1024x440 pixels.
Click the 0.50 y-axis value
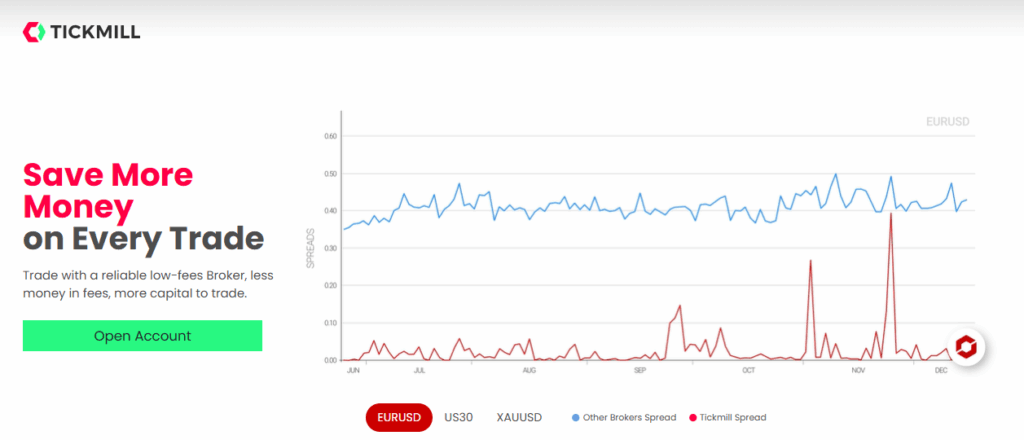(x=329, y=174)
